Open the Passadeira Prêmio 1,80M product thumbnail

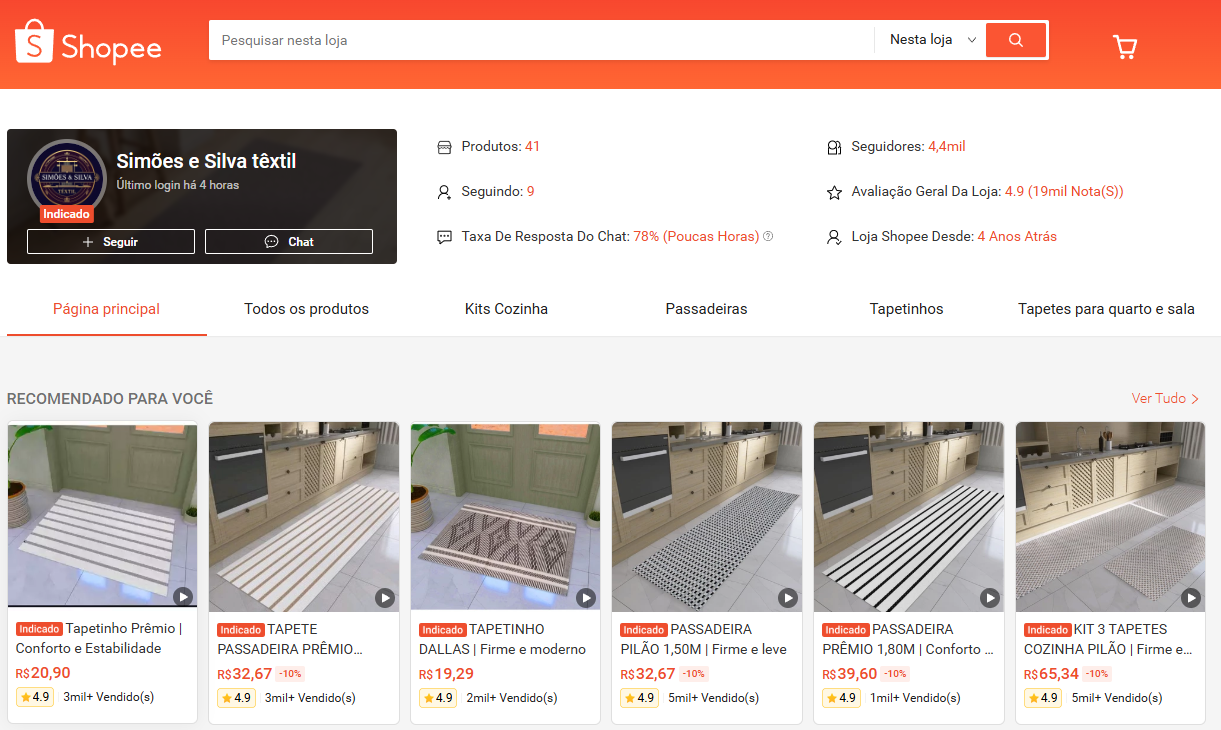(909, 515)
